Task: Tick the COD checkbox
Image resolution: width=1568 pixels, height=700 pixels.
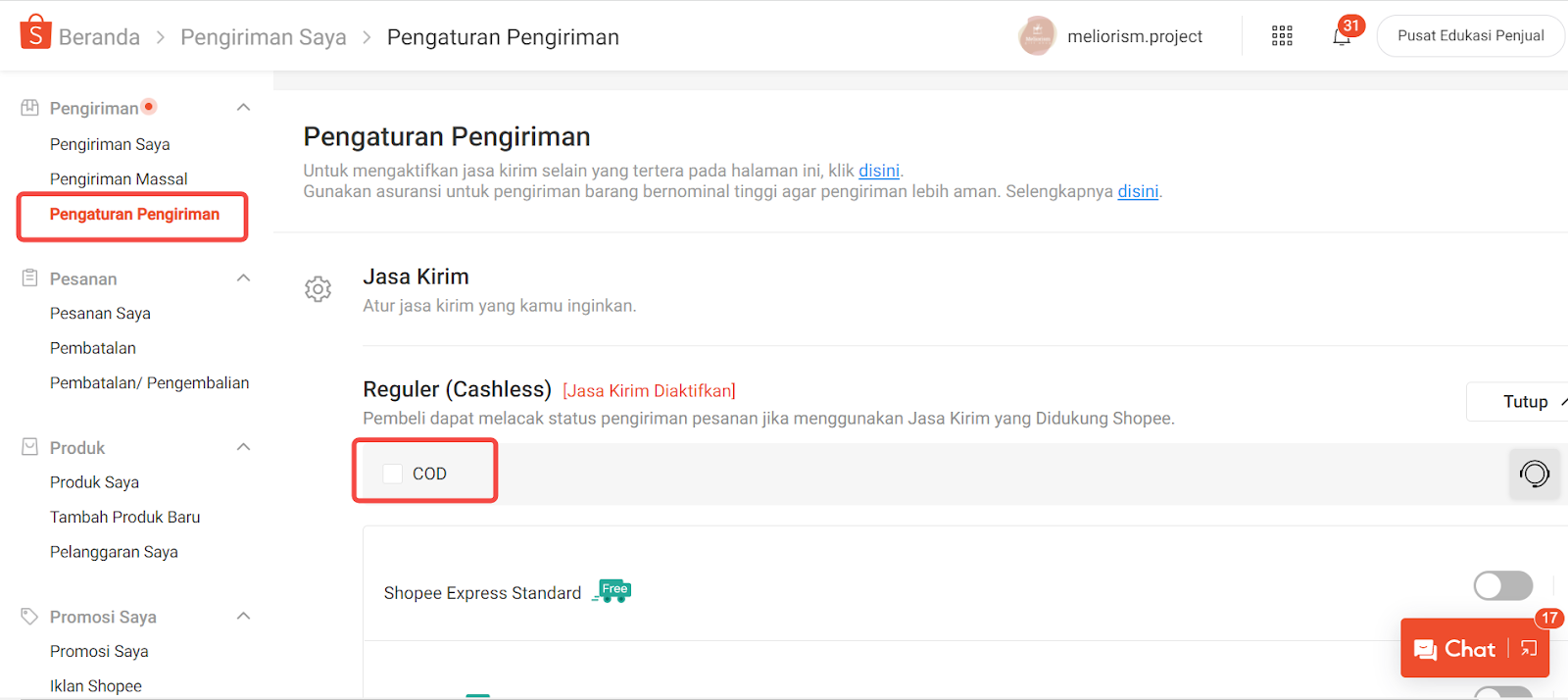Action: pos(393,474)
